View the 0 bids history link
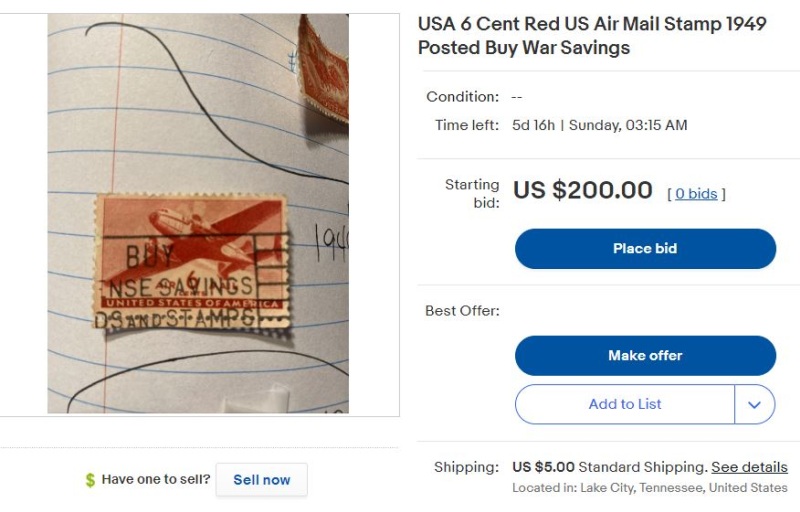 tap(696, 194)
